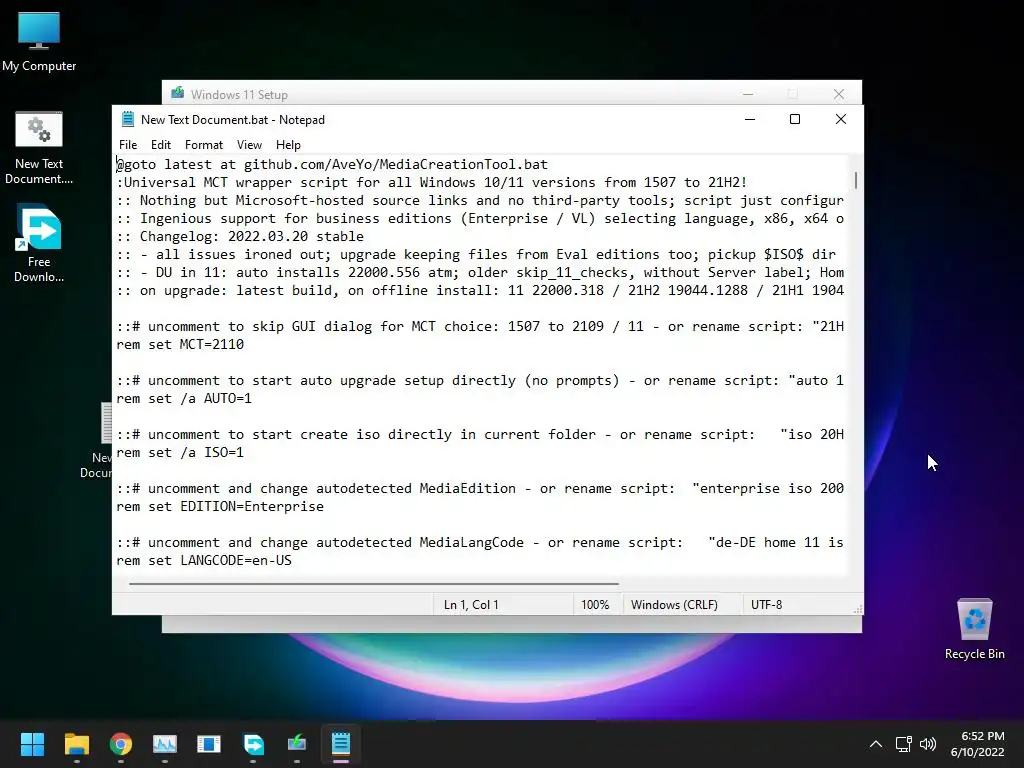Click the "@goto latest at github.com" line
This screenshot has width=1024, height=768.
[332, 165]
